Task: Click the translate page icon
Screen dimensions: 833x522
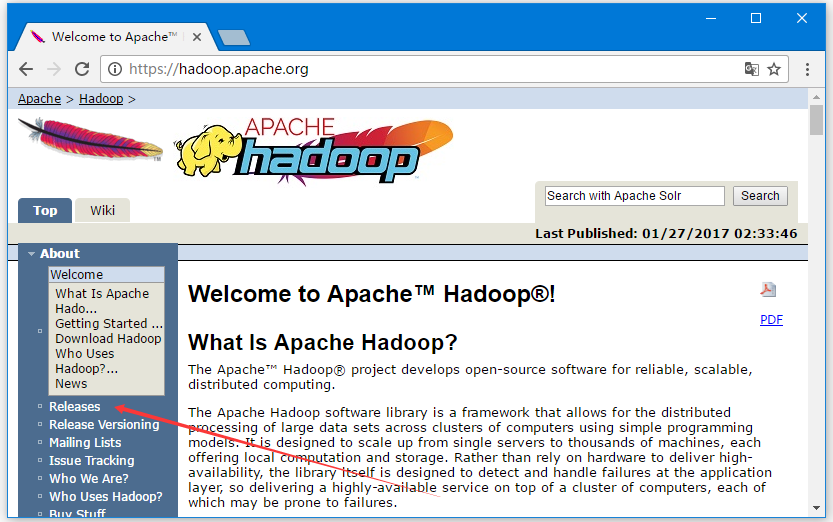Action: pyautogui.click(x=751, y=69)
